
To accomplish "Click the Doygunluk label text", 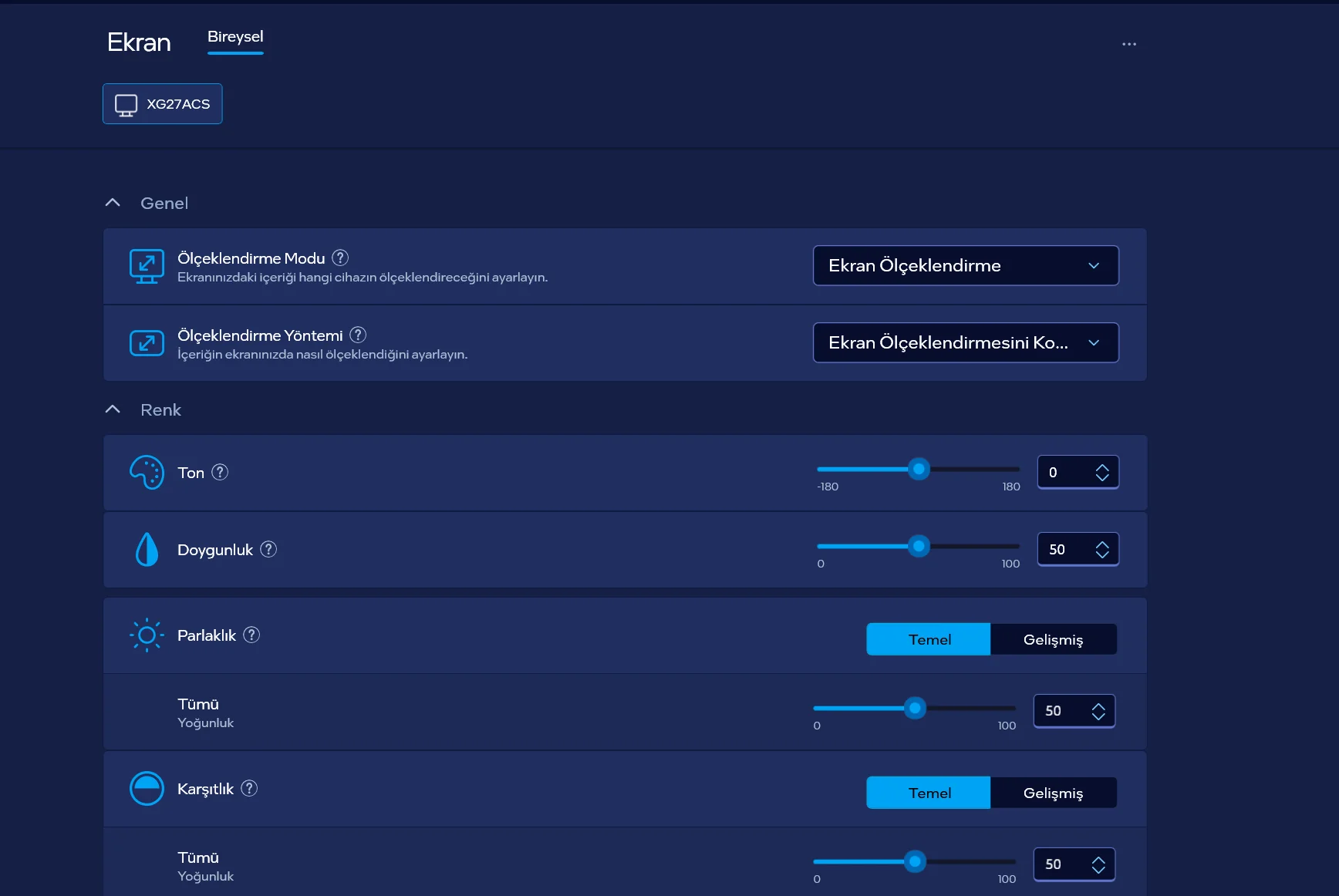I will [215, 550].
